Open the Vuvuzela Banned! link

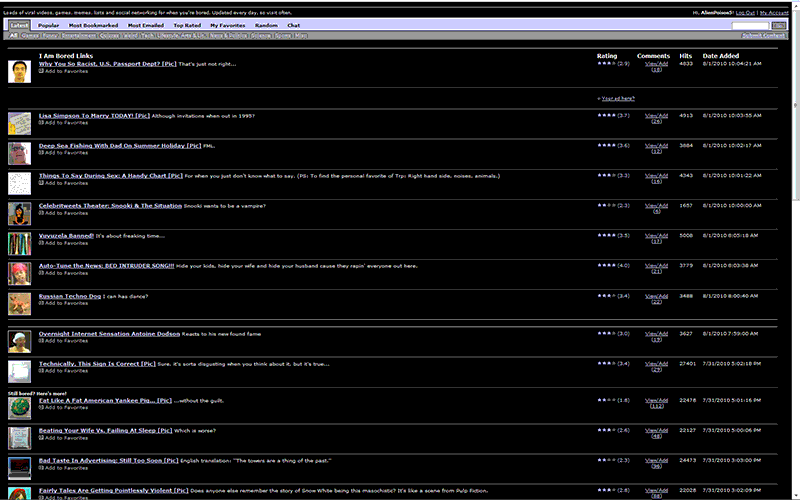[x=66, y=236]
